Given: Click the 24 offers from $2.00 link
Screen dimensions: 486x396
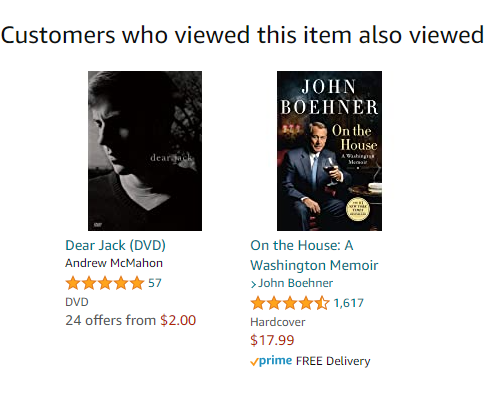Looking at the screenshot, I should (130, 320).
